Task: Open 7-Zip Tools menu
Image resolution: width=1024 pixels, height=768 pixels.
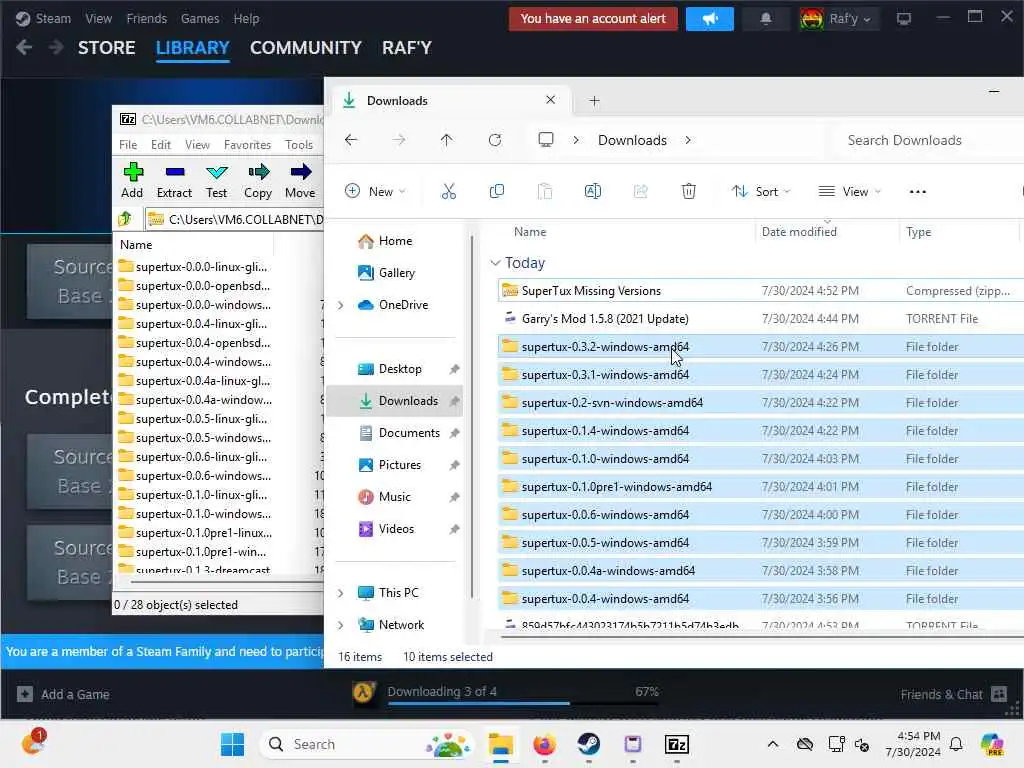Action: tap(299, 145)
